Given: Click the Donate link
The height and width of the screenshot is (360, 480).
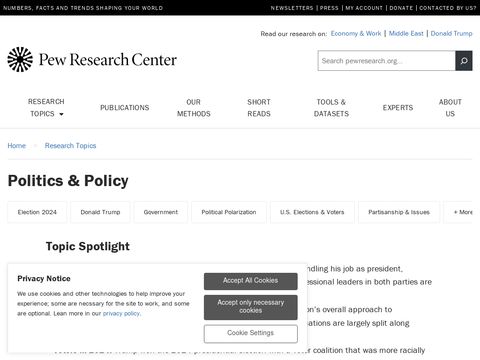Looking at the screenshot, I should (x=401, y=8).
